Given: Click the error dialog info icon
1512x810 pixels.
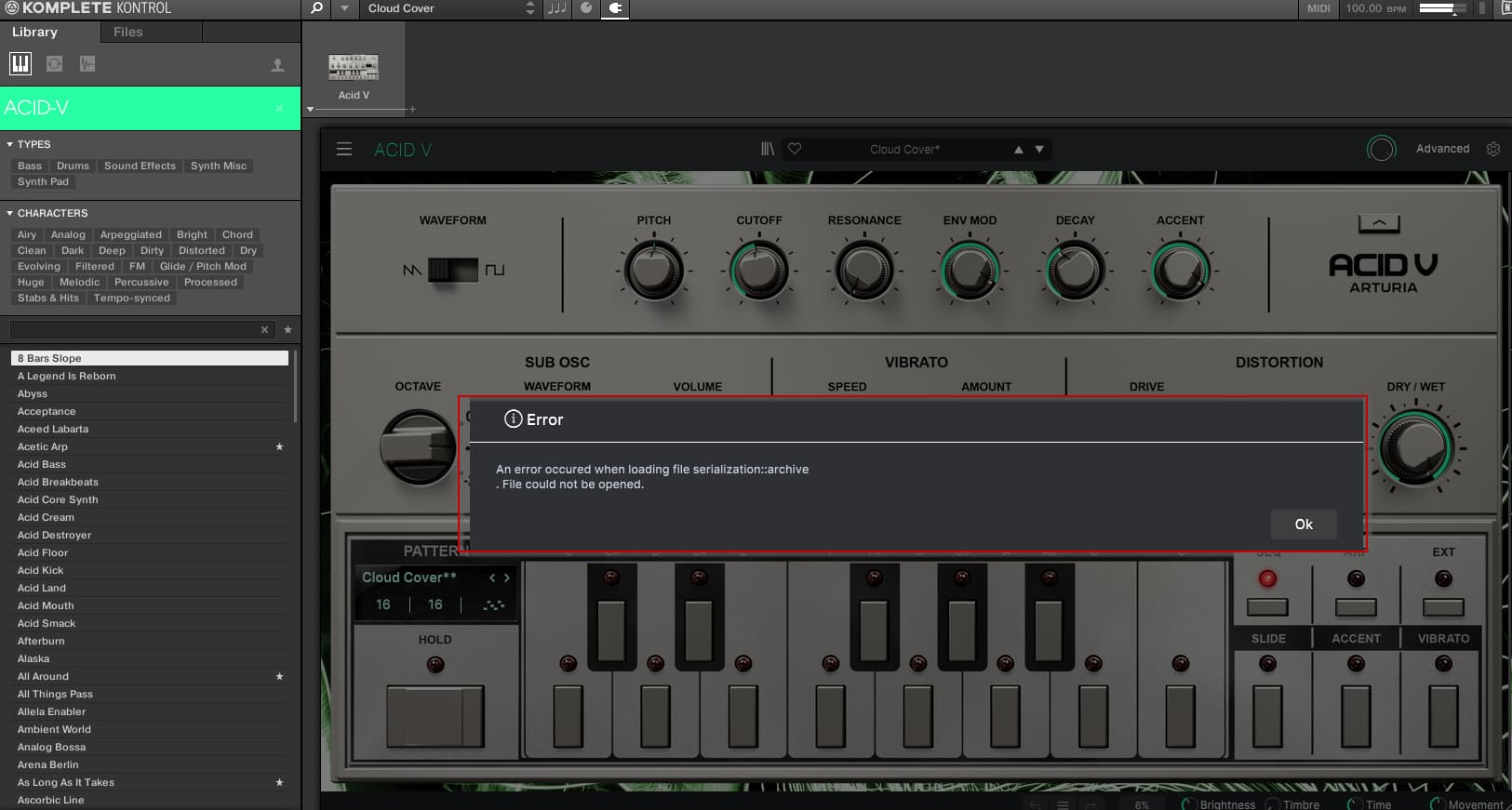Looking at the screenshot, I should point(513,419).
